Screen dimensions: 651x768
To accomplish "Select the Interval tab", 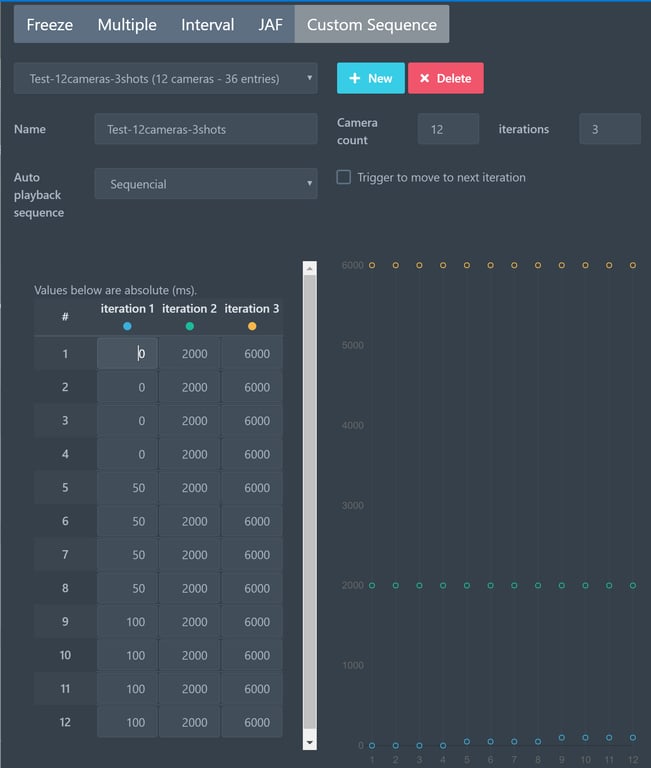I will [207, 24].
